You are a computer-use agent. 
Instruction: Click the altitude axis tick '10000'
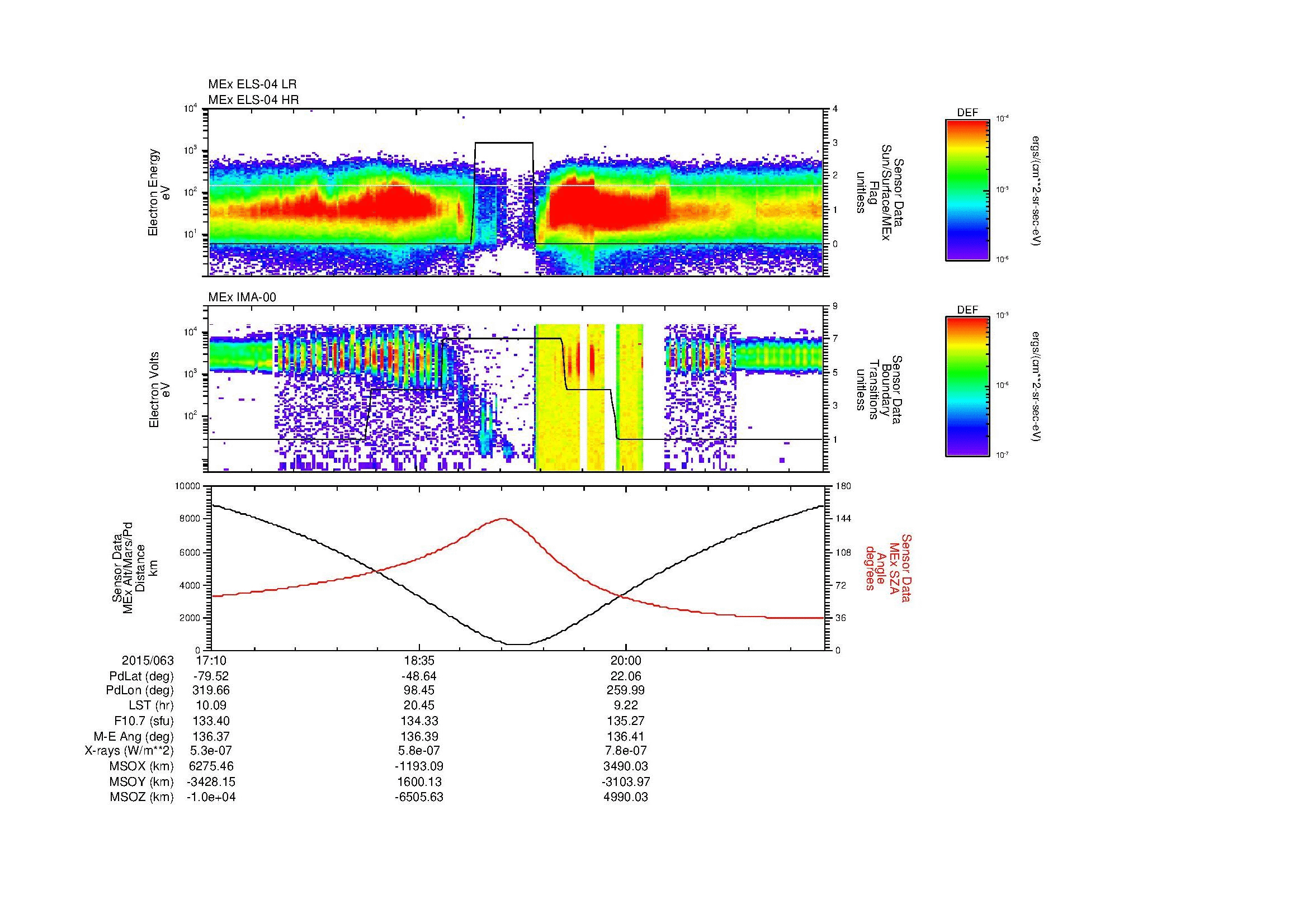click(188, 486)
